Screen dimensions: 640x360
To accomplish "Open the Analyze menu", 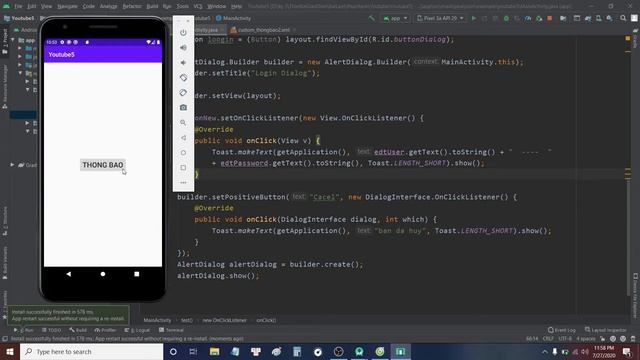I will point(109,7).
